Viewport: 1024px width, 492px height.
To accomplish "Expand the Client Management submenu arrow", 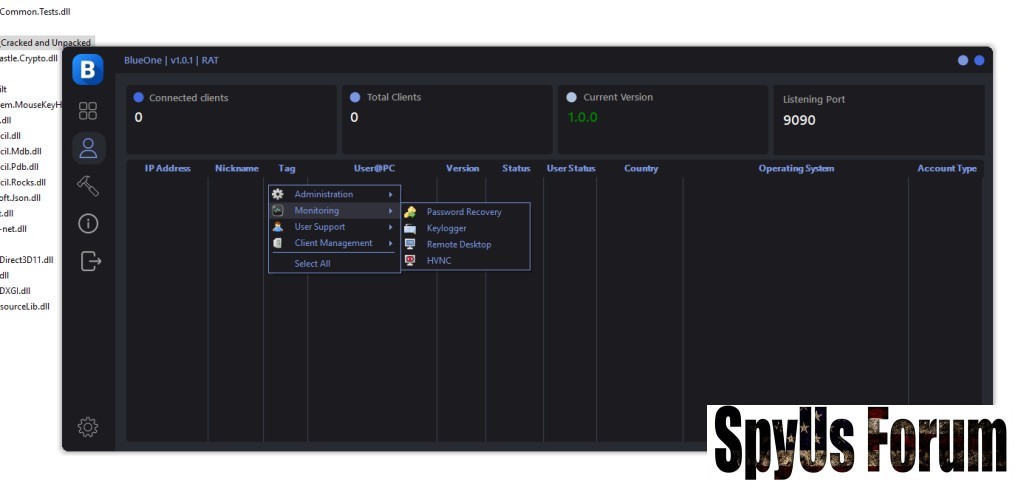I will pyautogui.click(x=390, y=243).
